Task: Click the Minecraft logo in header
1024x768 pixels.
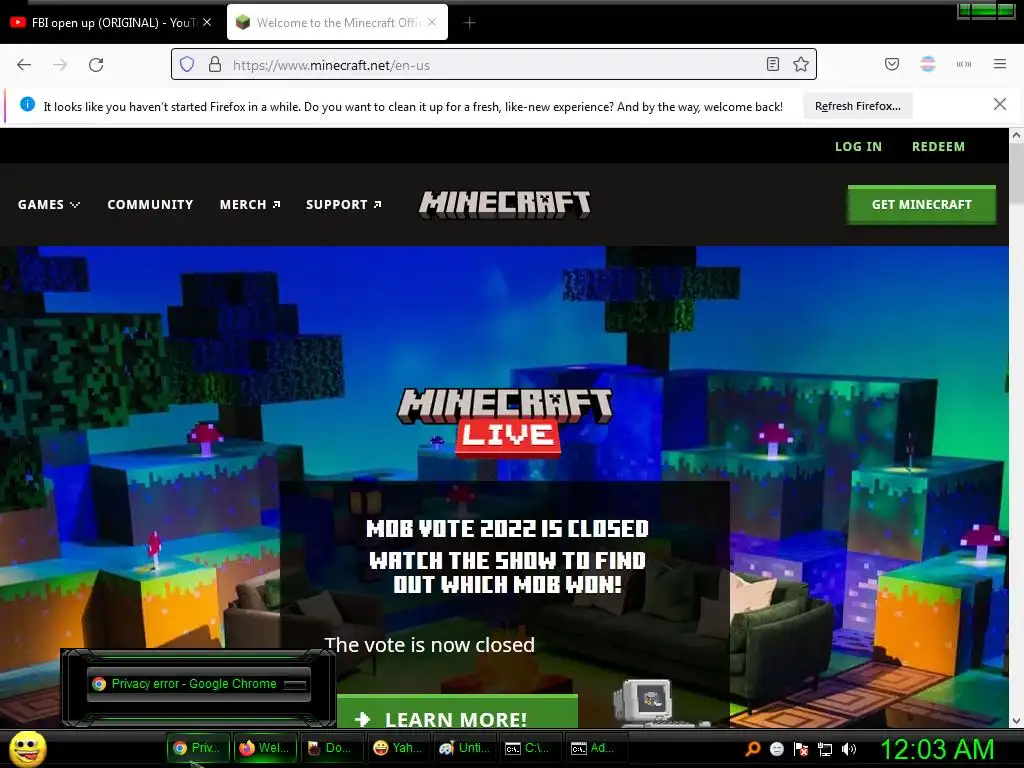Action: 504,204
